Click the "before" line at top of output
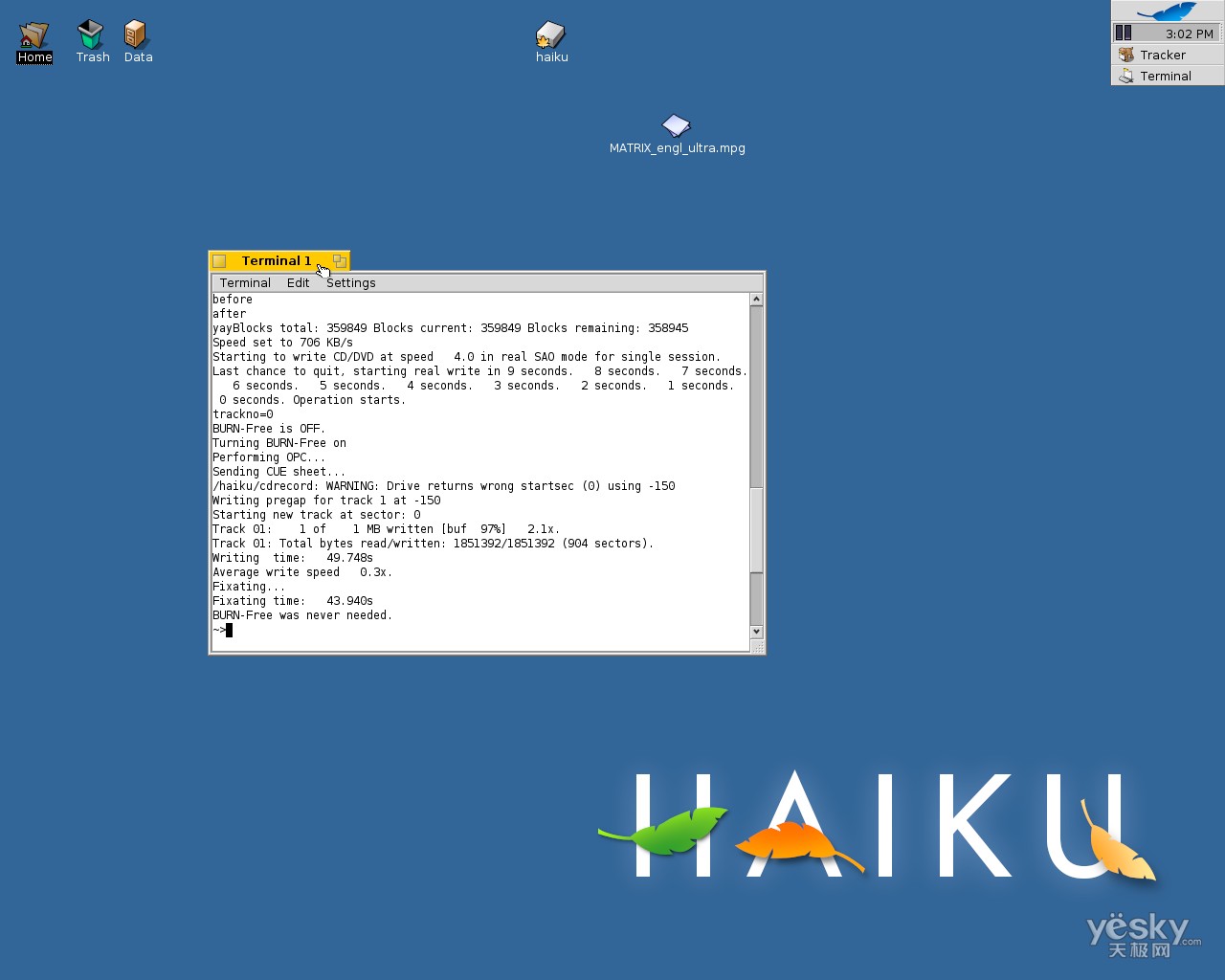Image resolution: width=1225 pixels, height=980 pixels. pyautogui.click(x=233, y=300)
